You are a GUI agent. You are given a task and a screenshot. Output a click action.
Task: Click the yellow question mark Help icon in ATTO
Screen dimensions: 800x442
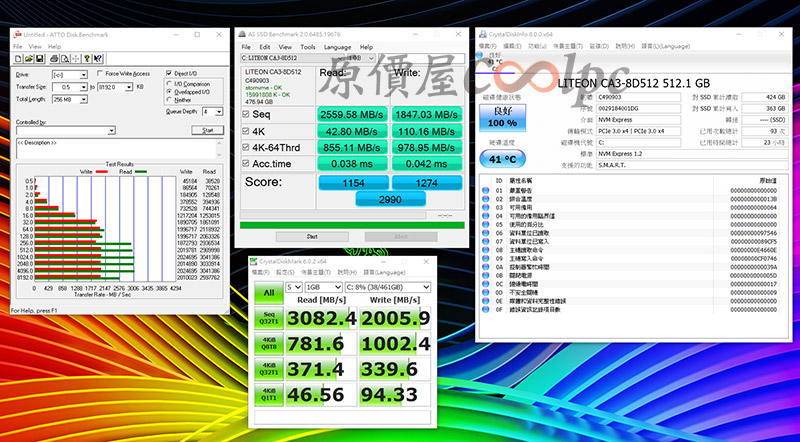[87, 59]
